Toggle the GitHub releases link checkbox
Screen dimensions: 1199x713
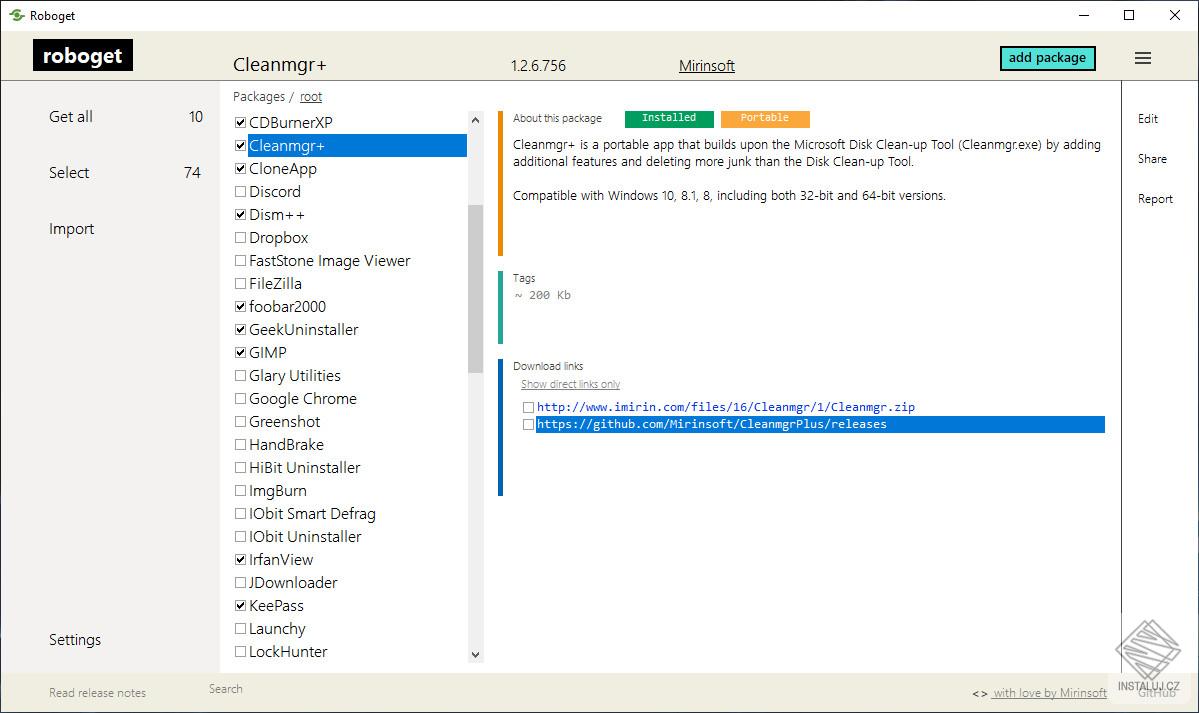tap(528, 425)
